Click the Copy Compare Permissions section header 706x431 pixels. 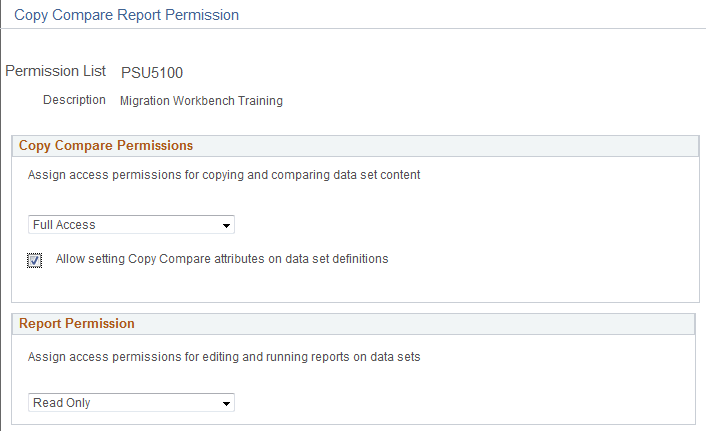(106, 145)
